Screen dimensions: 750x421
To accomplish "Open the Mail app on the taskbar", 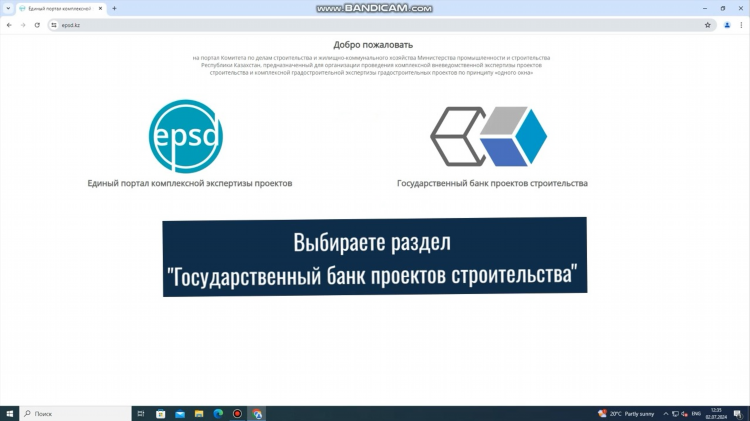I will [180, 413].
